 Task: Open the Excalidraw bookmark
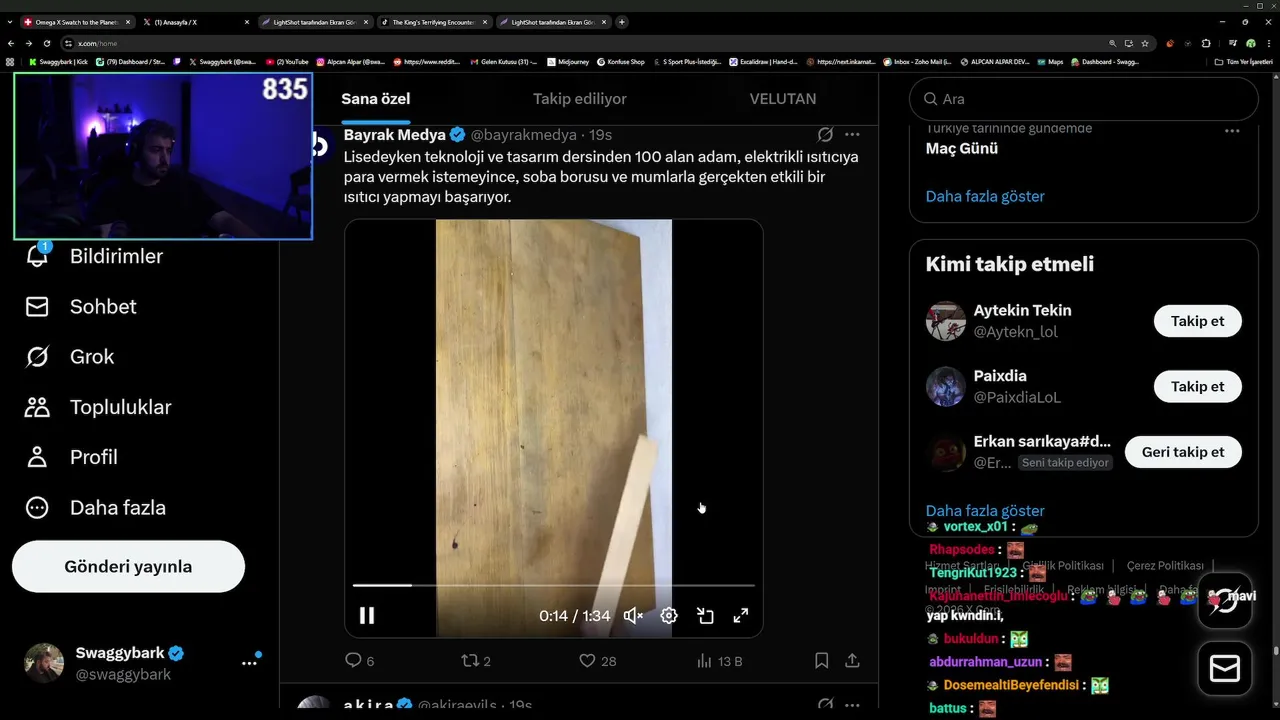pyautogui.click(x=763, y=62)
